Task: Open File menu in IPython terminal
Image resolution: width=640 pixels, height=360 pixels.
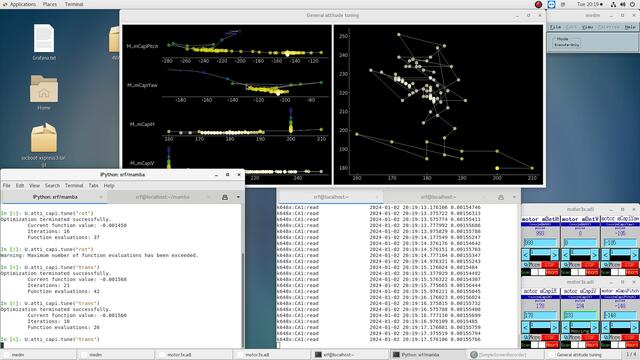Action: coord(7,185)
